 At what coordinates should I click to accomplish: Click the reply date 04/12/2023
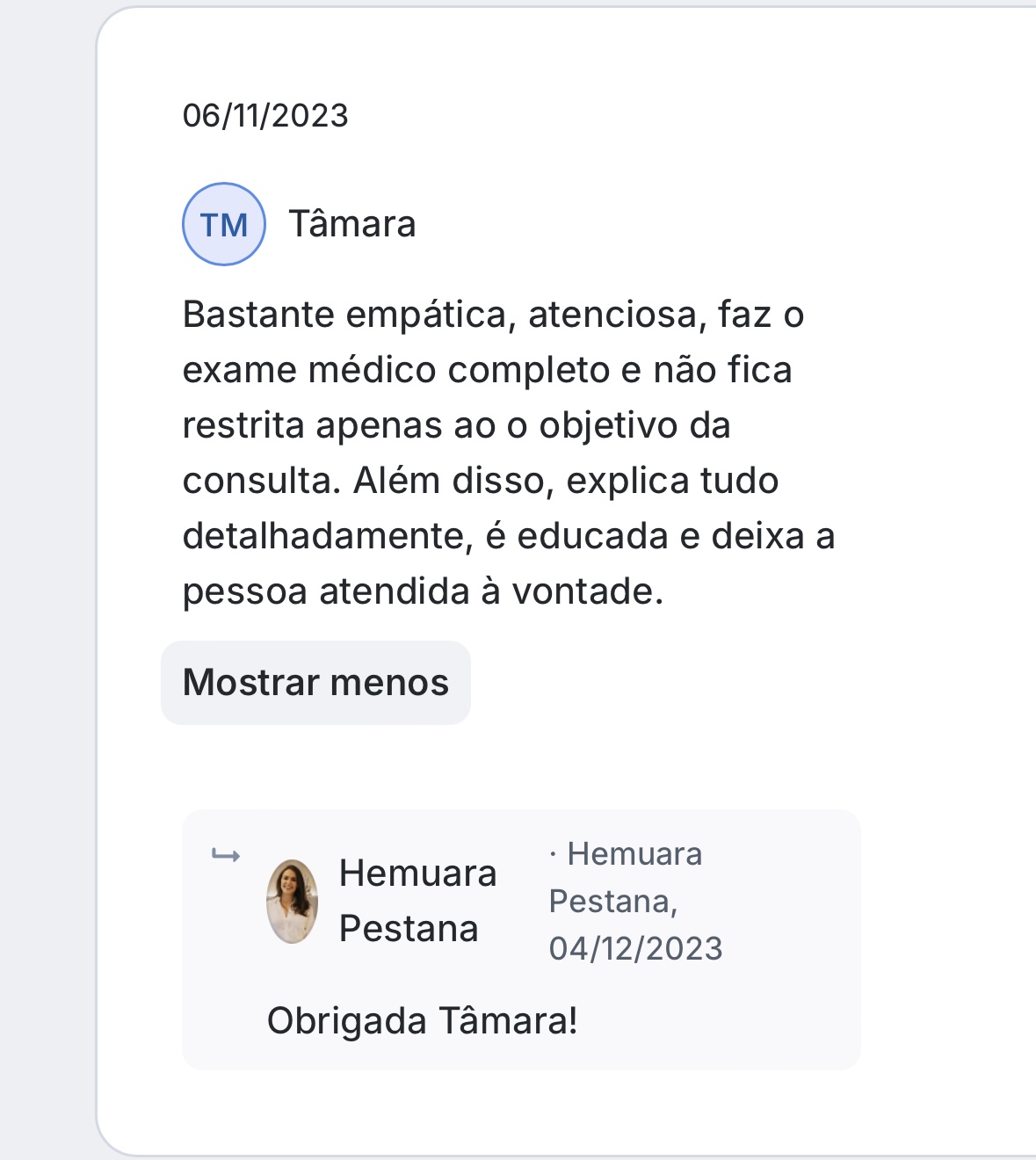[635, 949]
